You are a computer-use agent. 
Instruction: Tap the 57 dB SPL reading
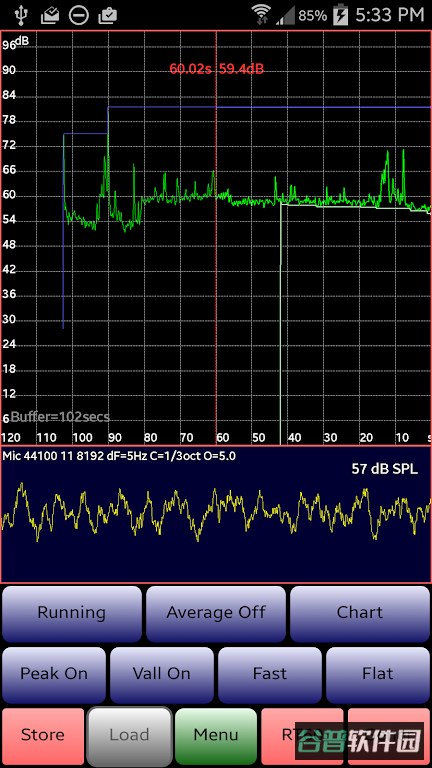click(x=385, y=469)
